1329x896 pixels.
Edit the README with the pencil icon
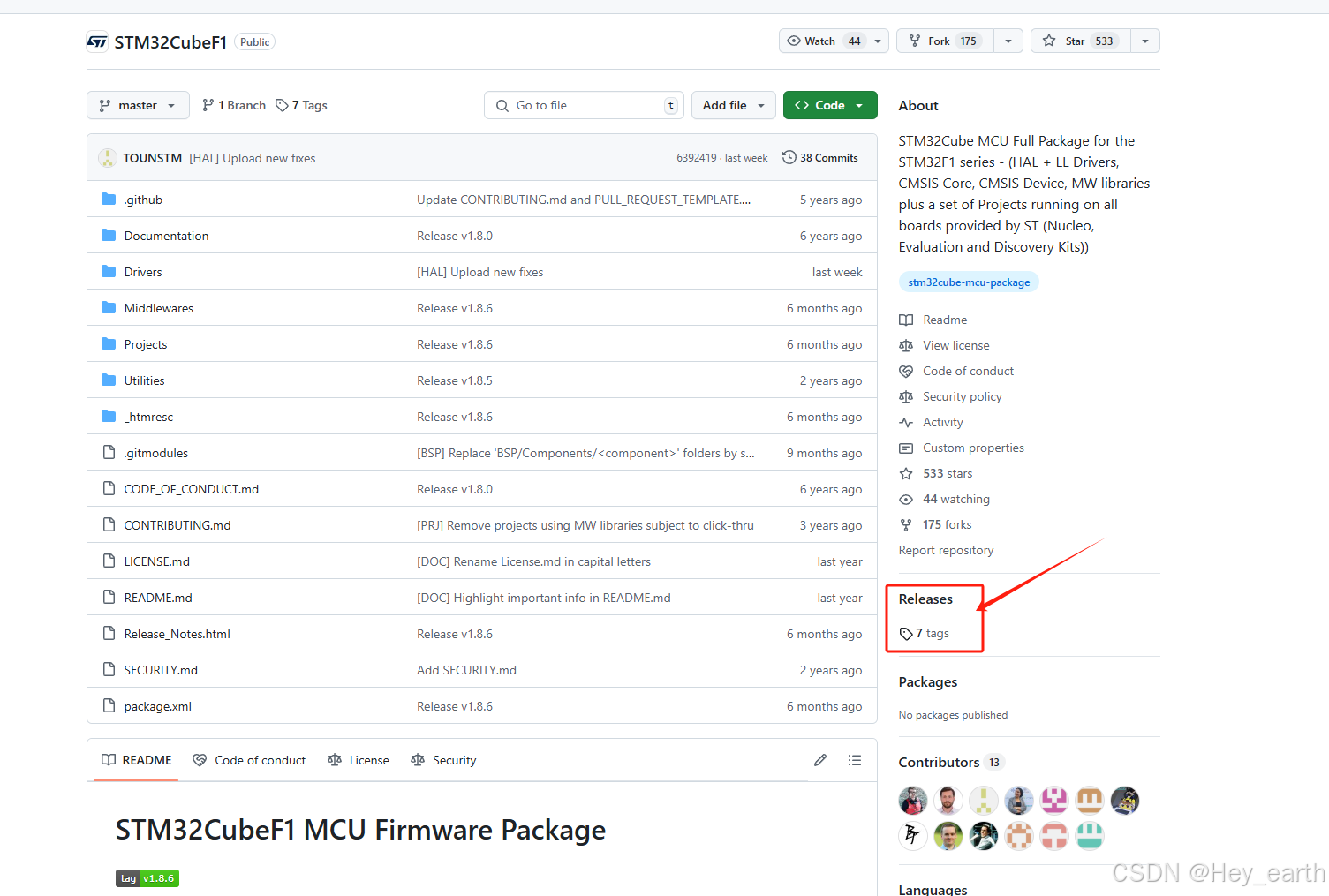(x=820, y=760)
